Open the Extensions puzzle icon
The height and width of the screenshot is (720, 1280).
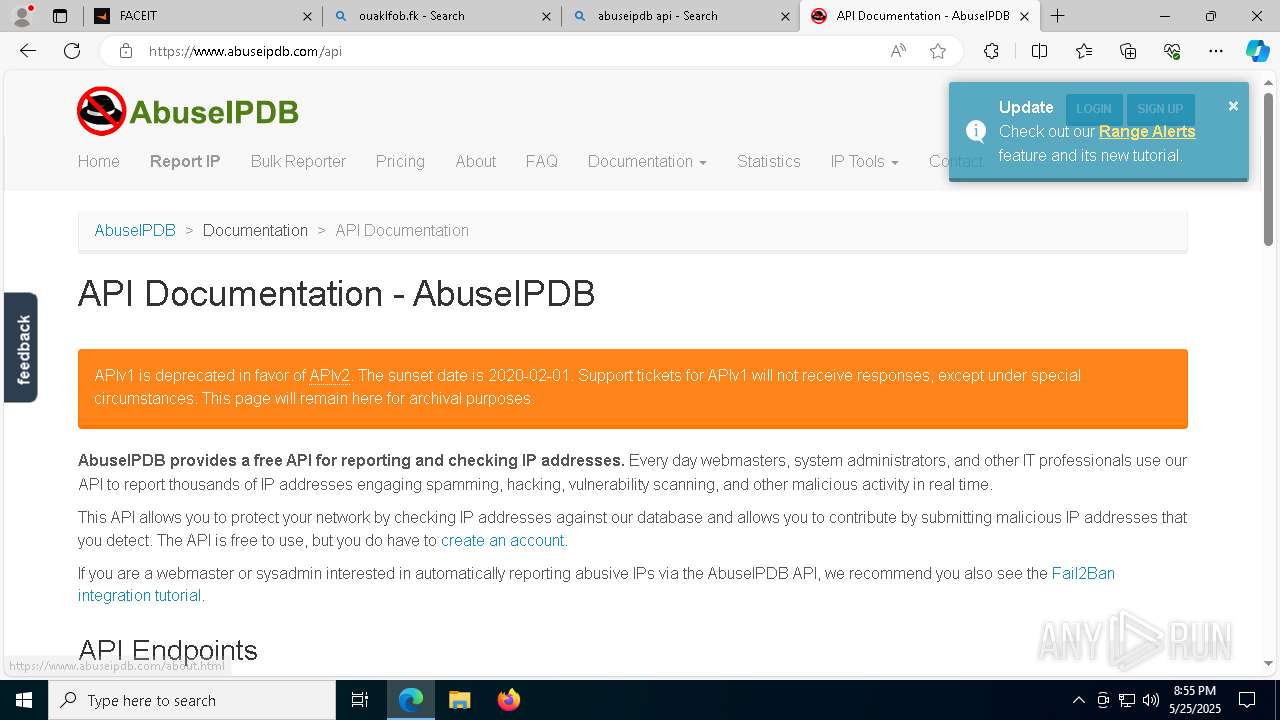(991, 51)
